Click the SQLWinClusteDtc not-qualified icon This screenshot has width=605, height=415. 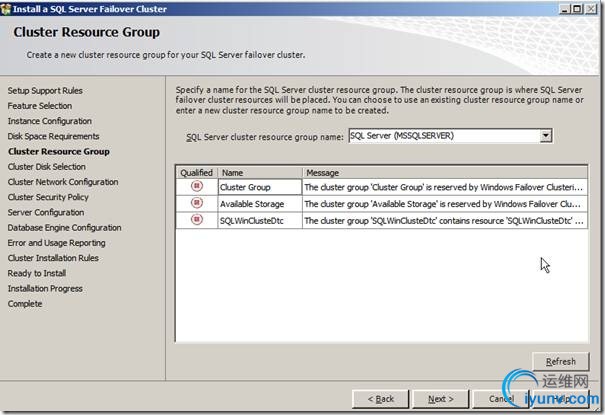[197, 220]
